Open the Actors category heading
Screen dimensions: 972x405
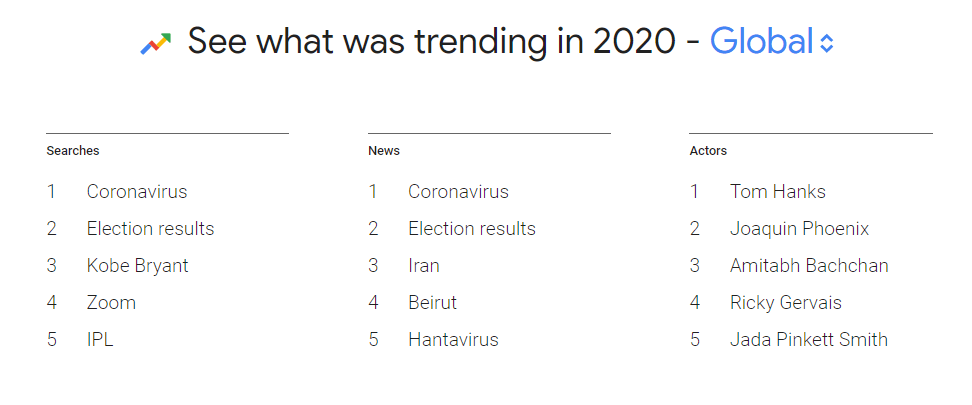pos(708,151)
